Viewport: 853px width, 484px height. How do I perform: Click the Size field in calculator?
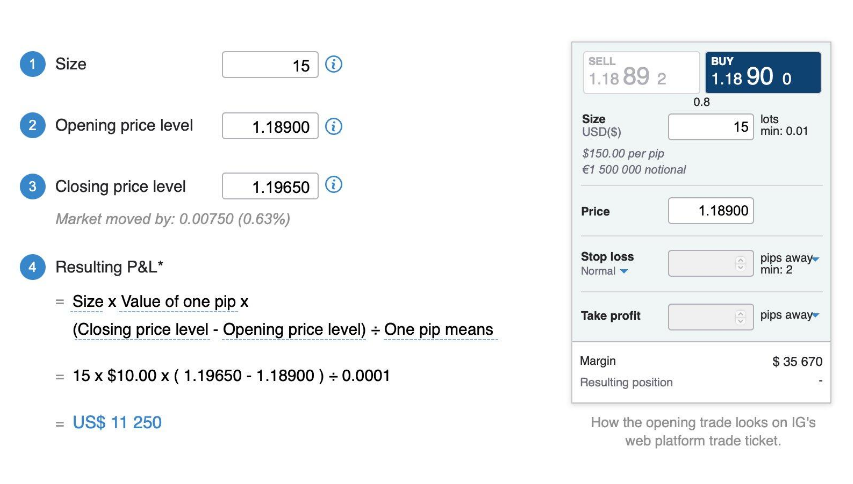pyautogui.click(x=270, y=65)
